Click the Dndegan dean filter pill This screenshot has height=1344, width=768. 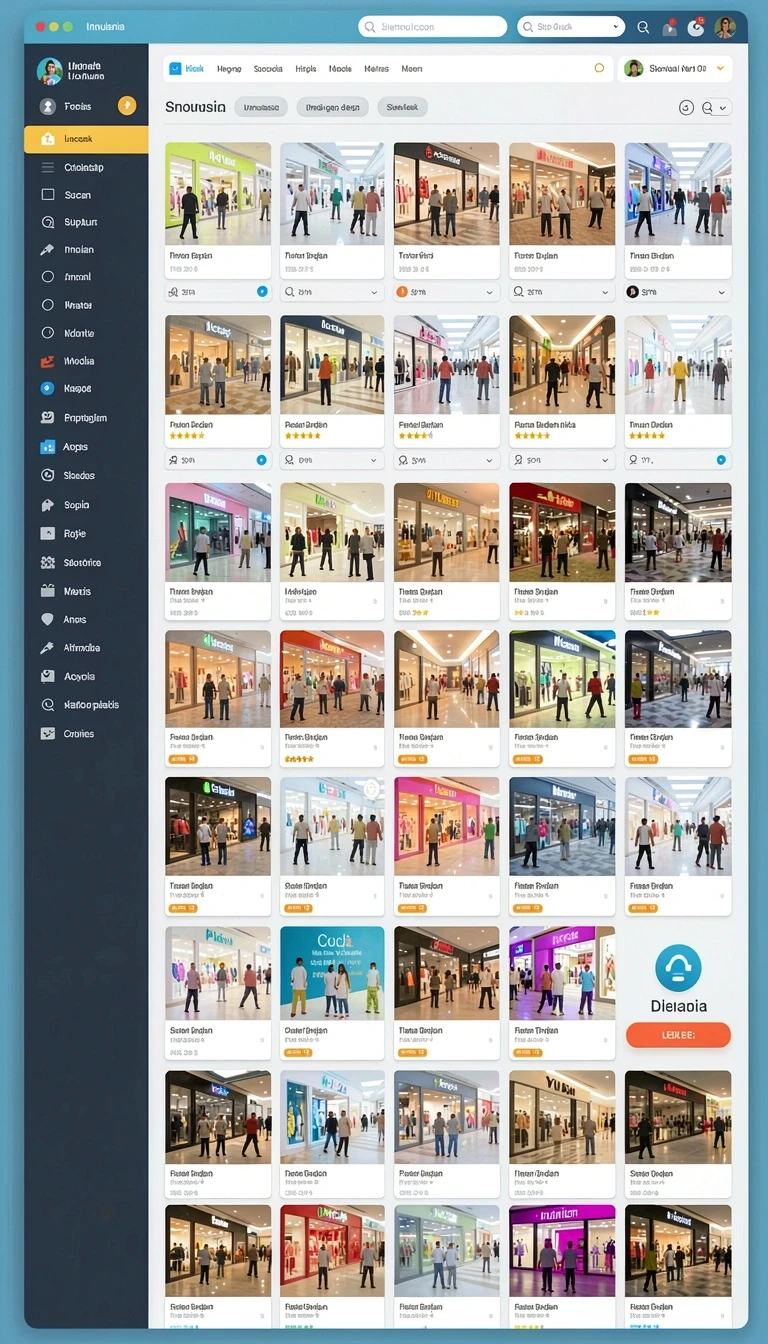pyautogui.click(x=333, y=107)
